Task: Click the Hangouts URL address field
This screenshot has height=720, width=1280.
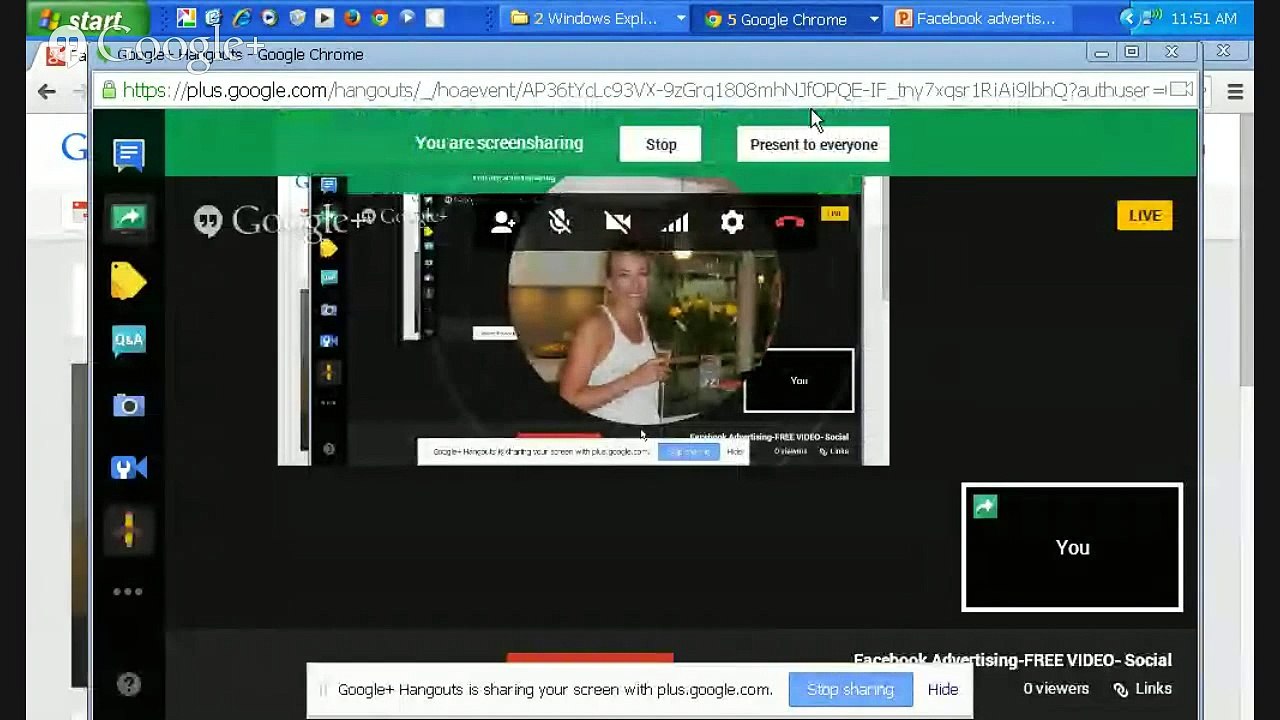Action: click(645, 90)
